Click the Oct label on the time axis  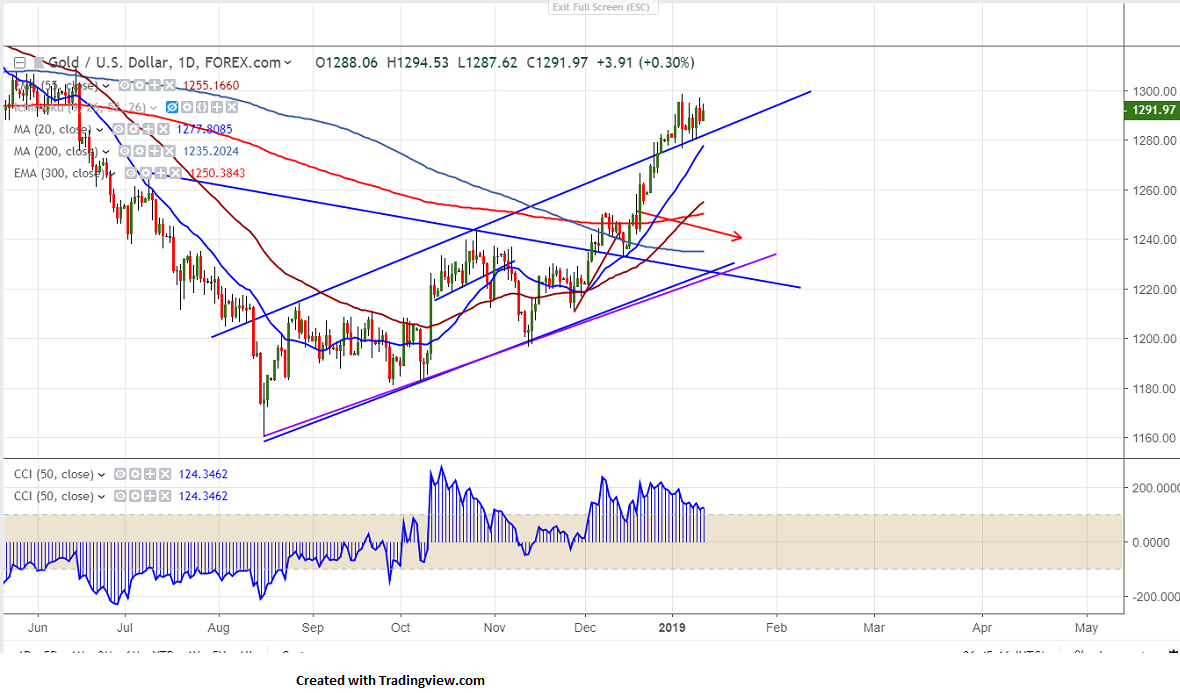point(400,627)
